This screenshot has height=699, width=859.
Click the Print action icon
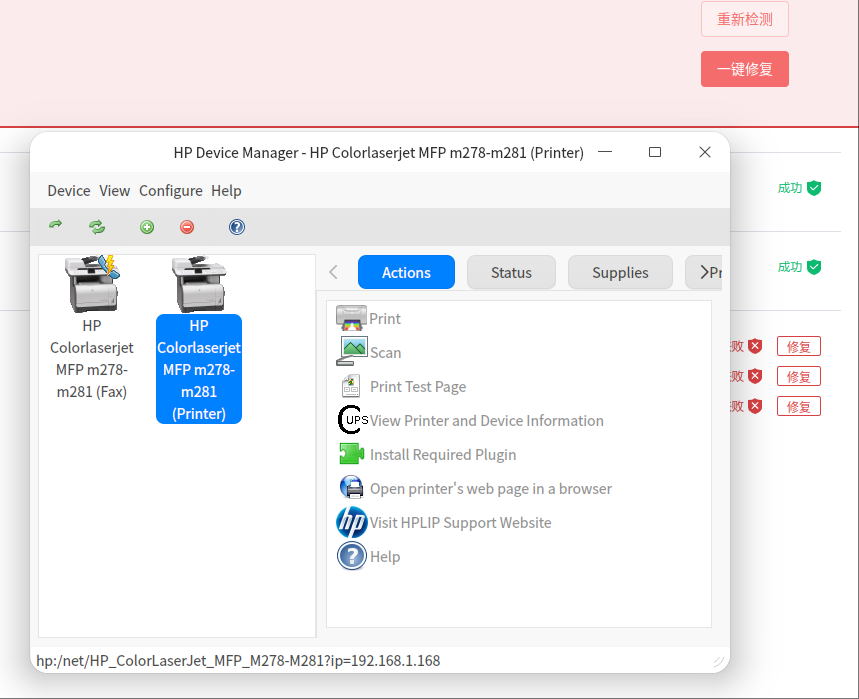pyautogui.click(x=351, y=318)
